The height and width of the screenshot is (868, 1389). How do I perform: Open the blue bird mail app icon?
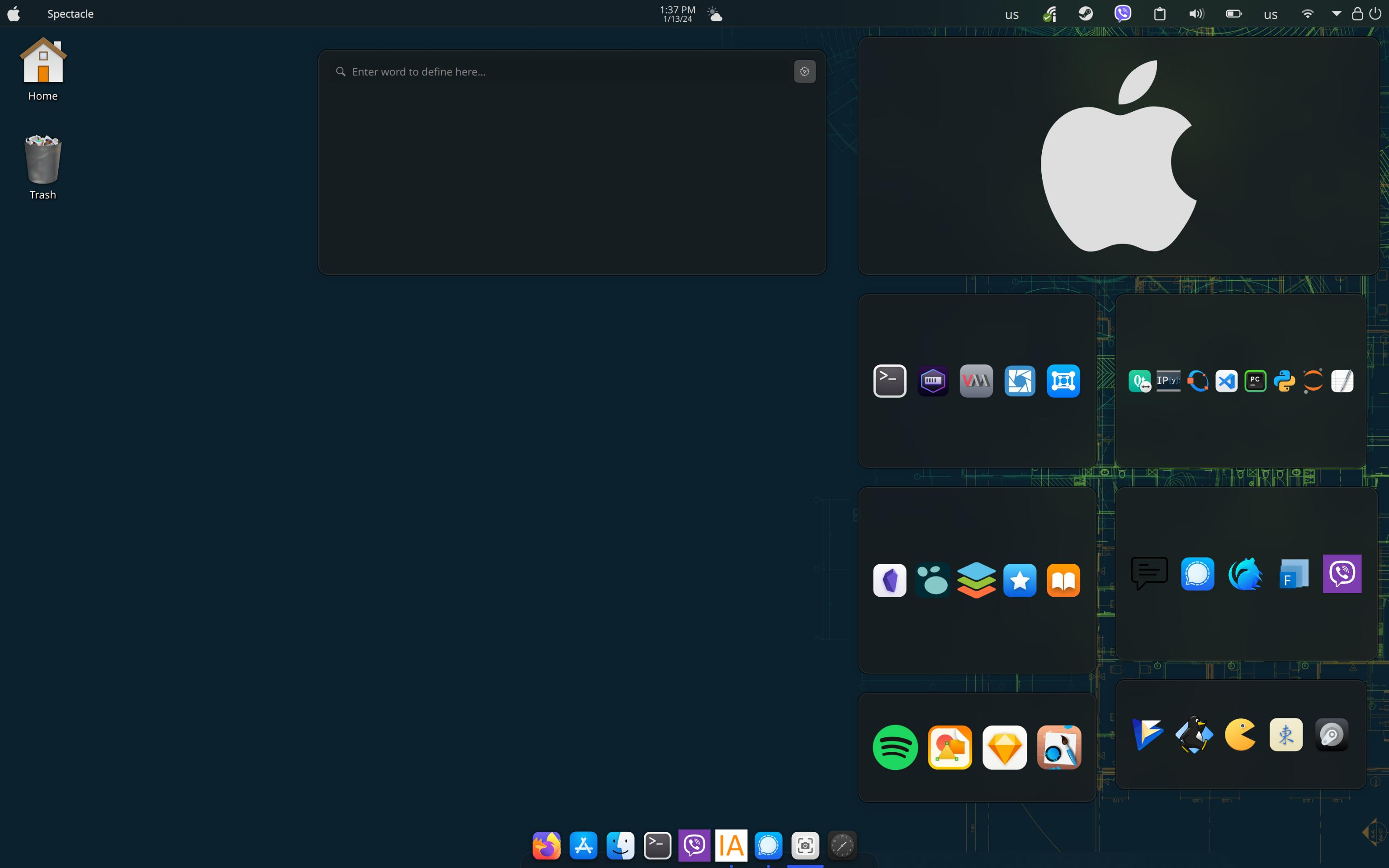1246,573
